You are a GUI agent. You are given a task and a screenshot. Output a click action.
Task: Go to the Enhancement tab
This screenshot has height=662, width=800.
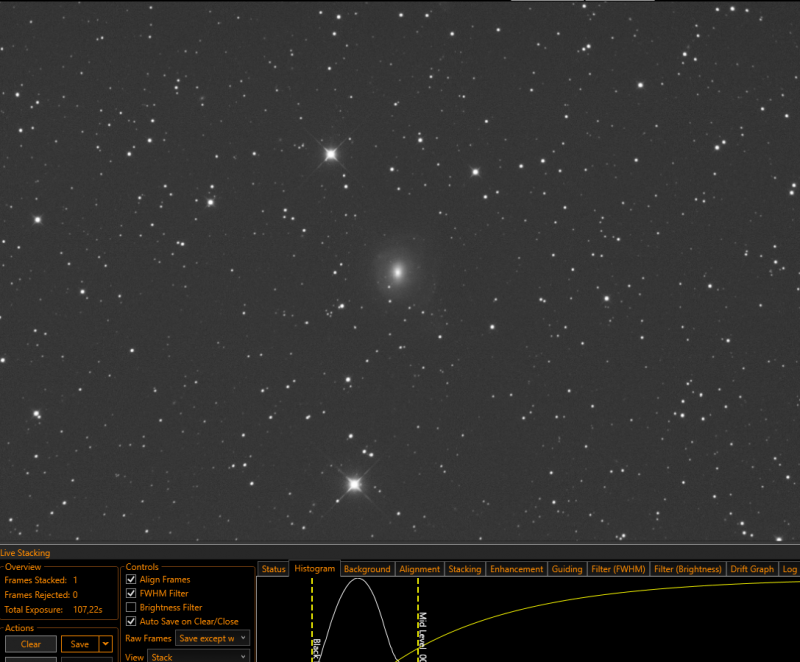516,569
